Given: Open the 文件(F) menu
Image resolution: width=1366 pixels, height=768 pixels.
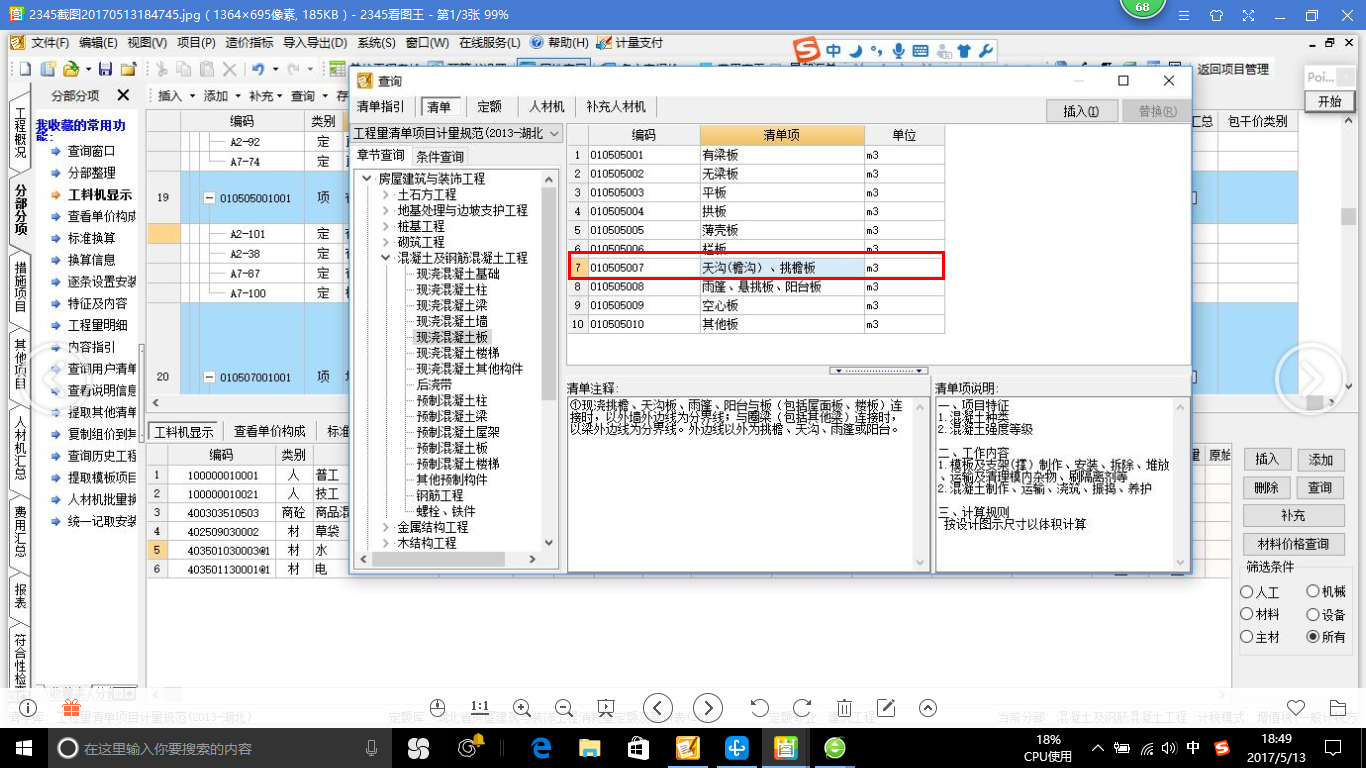Looking at the screenshot, I should [x=50, y=43].
